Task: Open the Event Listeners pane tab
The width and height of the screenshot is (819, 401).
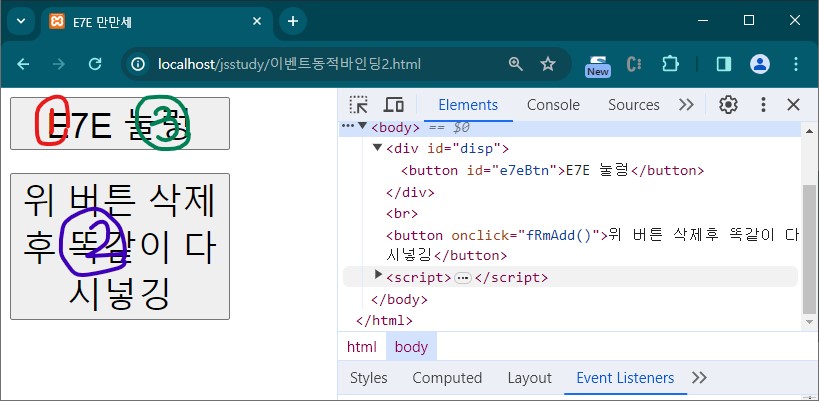Action: pos(625,378)
